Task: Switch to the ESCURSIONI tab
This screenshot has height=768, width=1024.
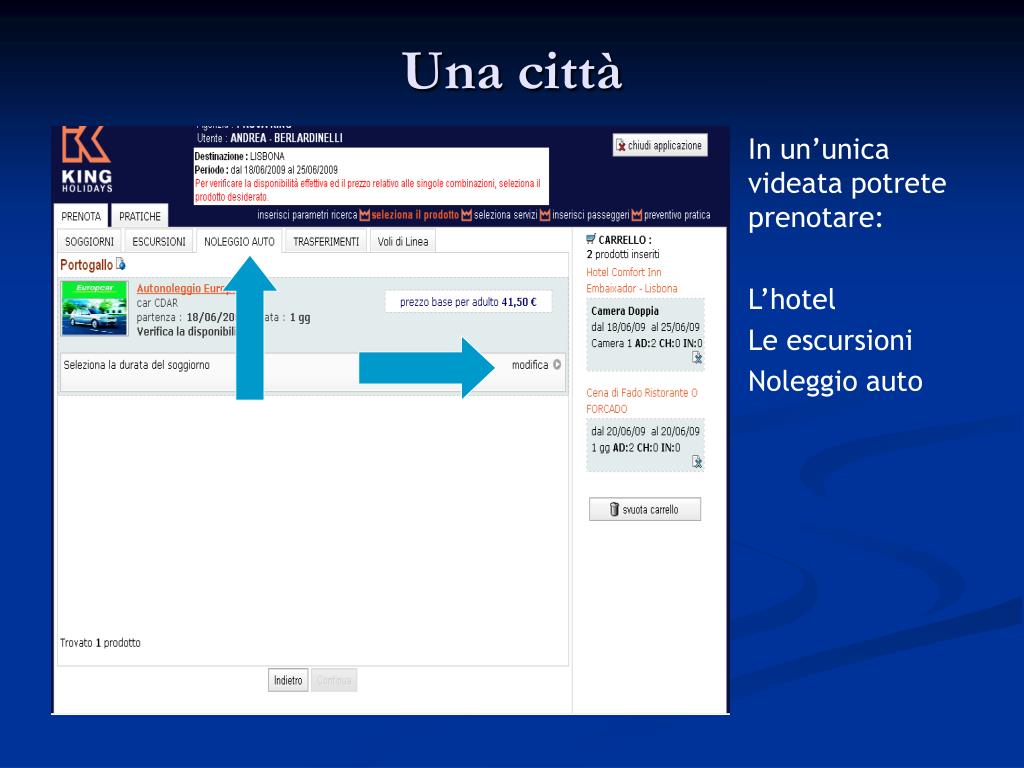Action: pyautogui.click(x=159, y=242)
